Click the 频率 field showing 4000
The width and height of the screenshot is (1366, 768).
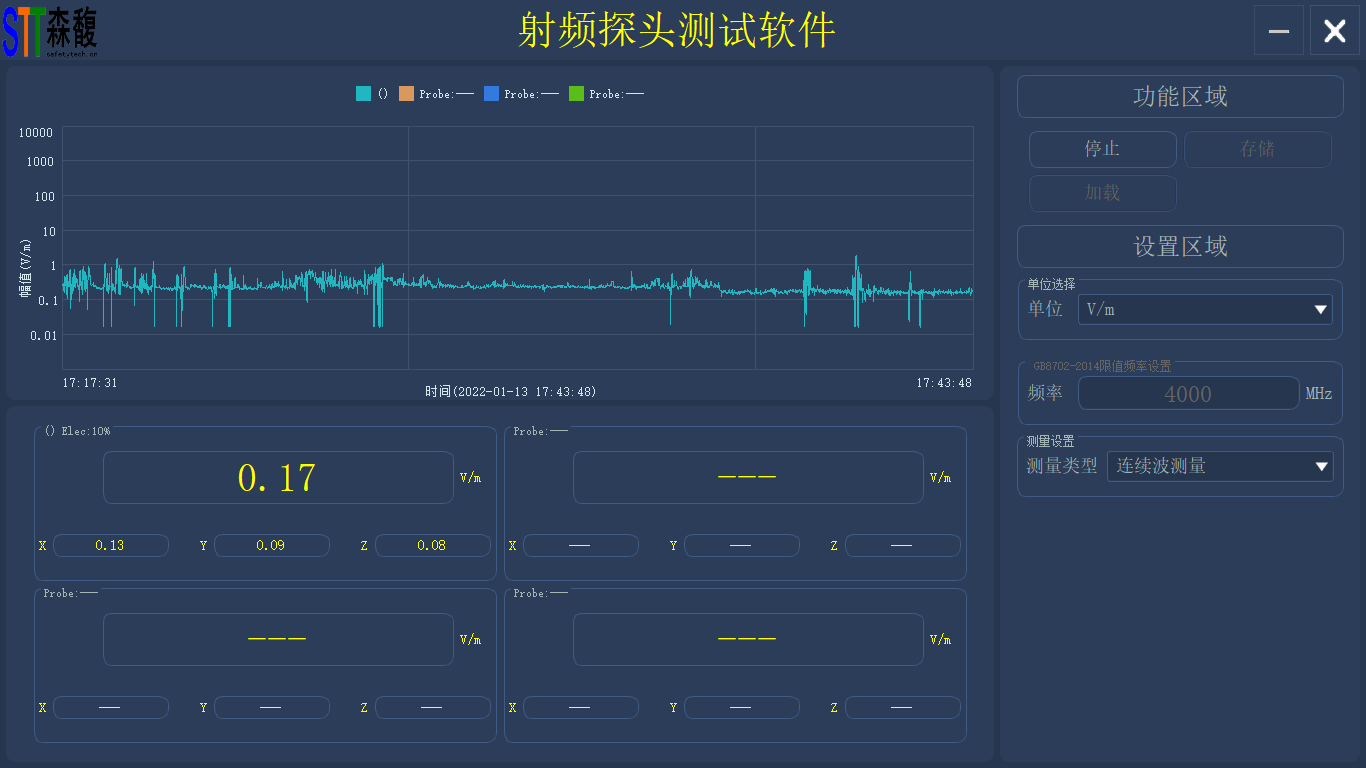click(1188, 394)
